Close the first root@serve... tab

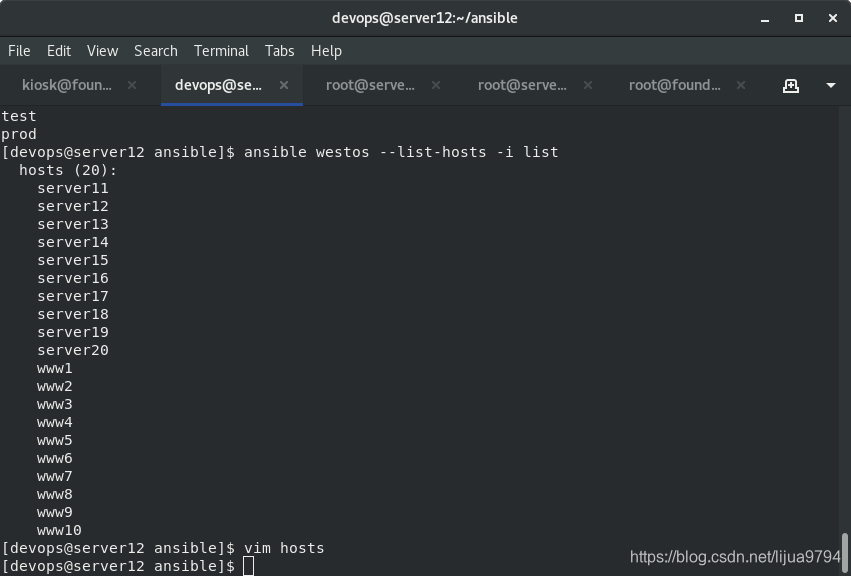(x=436, y=85)
